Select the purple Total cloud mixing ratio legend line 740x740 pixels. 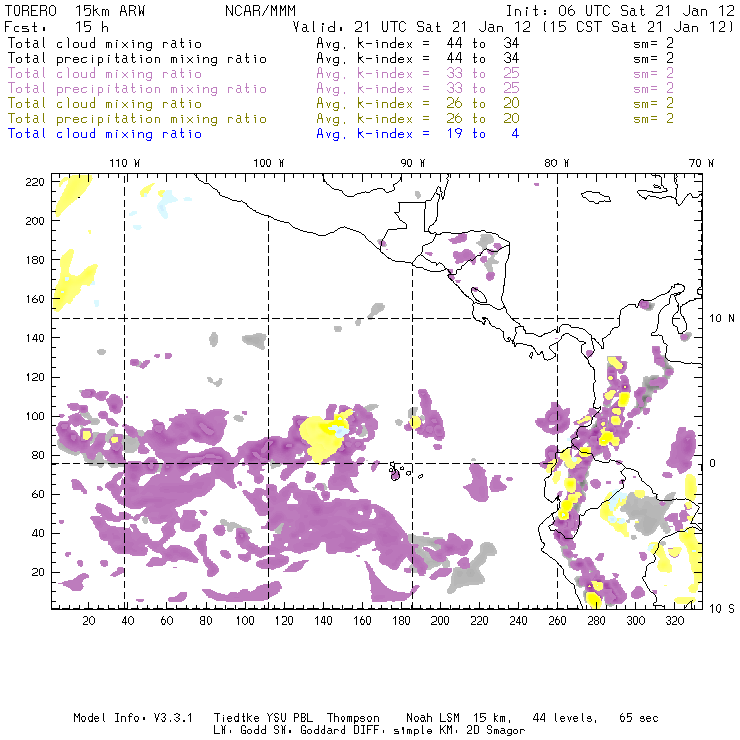point(105,74)
